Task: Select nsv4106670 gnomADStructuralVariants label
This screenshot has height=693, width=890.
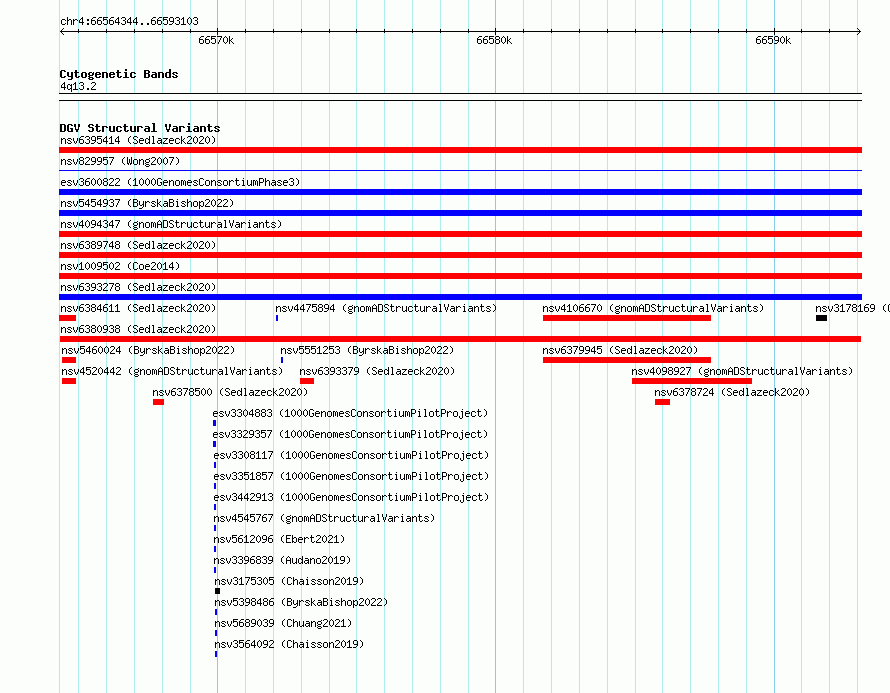Action: tap(653, 308)
